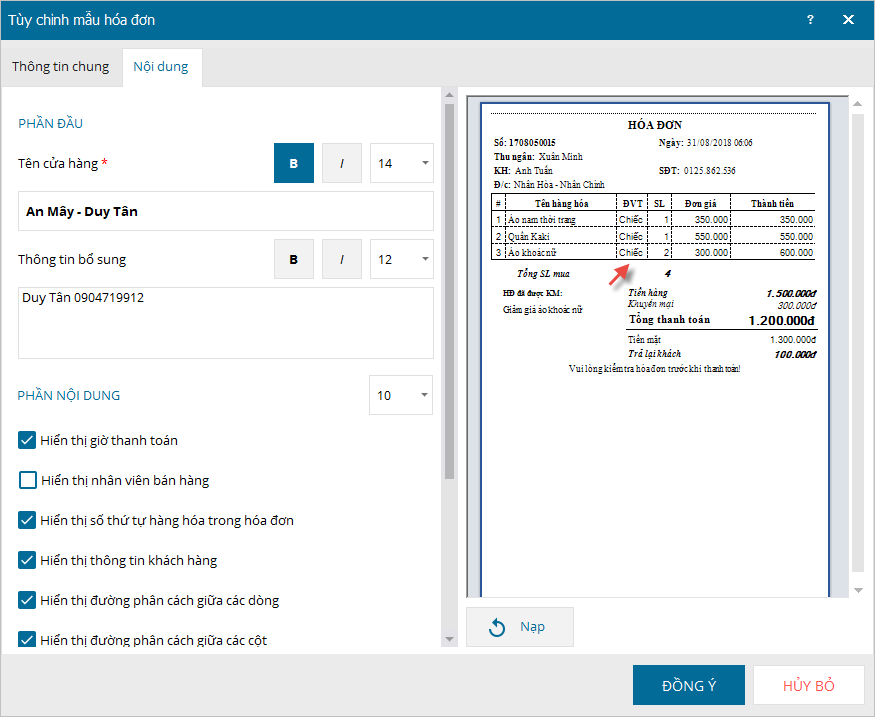Close the invoice customization dialog
Viewport: 875px width, 717px height.
point(848,20)
